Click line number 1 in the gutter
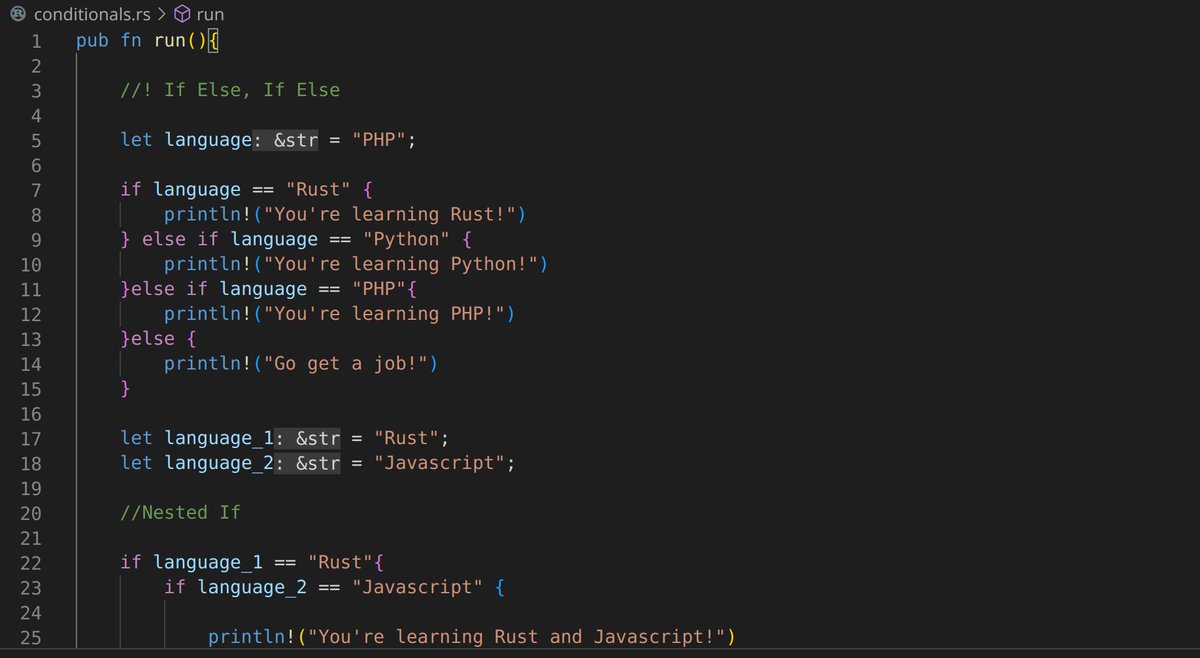 point(36,41)
